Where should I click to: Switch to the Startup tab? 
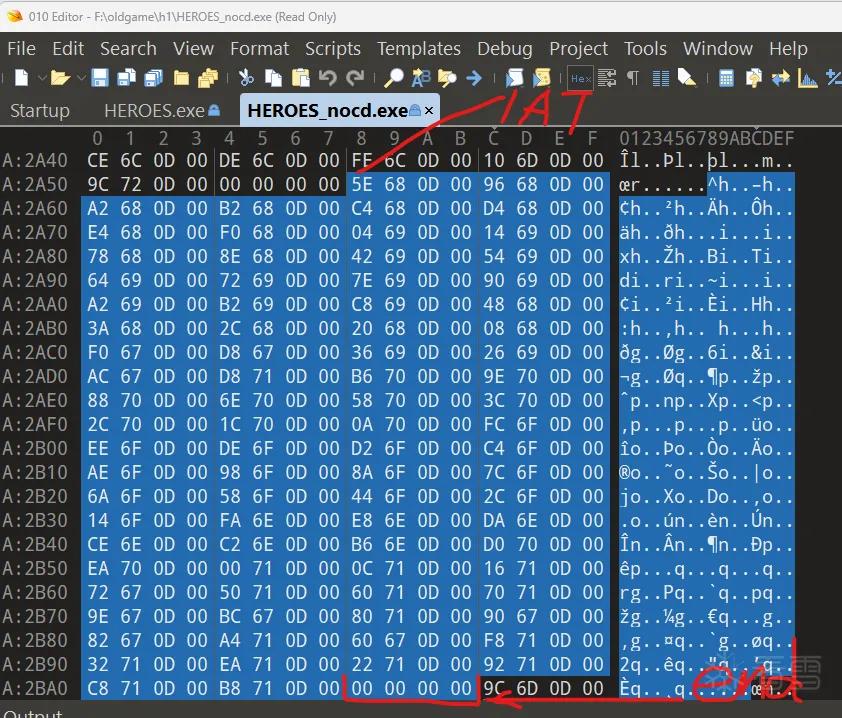[x=40, y=111]
